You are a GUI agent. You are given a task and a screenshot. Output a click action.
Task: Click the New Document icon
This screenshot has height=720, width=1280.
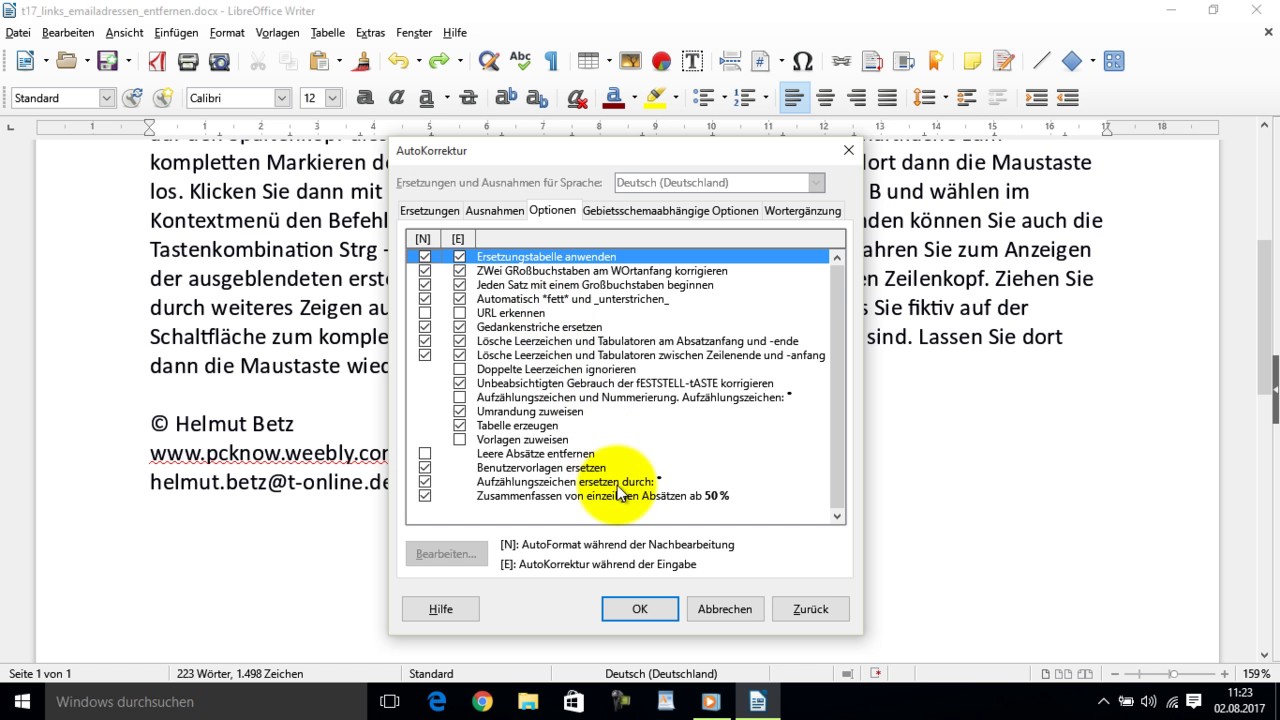25,61
